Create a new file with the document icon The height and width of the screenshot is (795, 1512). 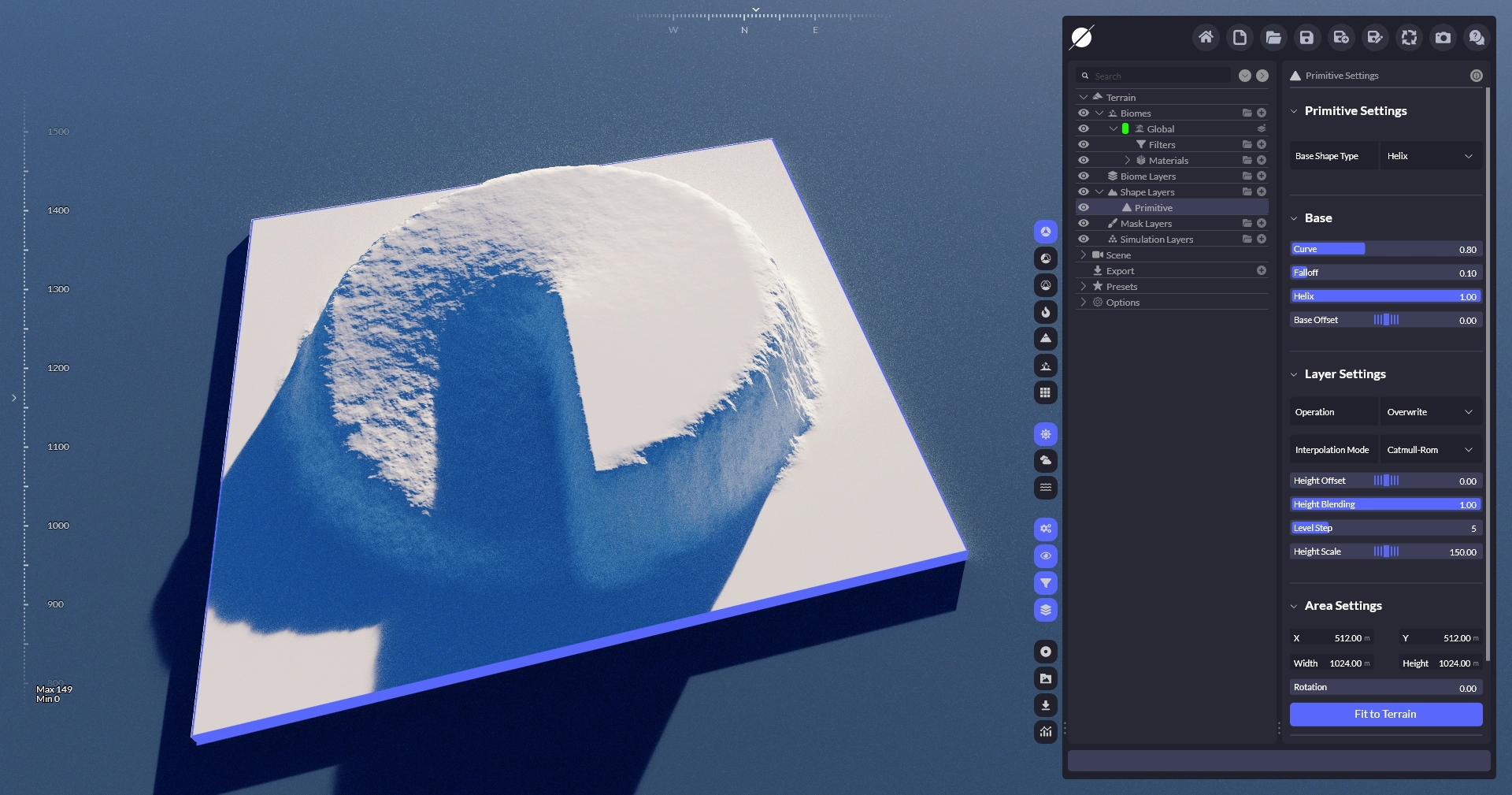pos(1240,37)
